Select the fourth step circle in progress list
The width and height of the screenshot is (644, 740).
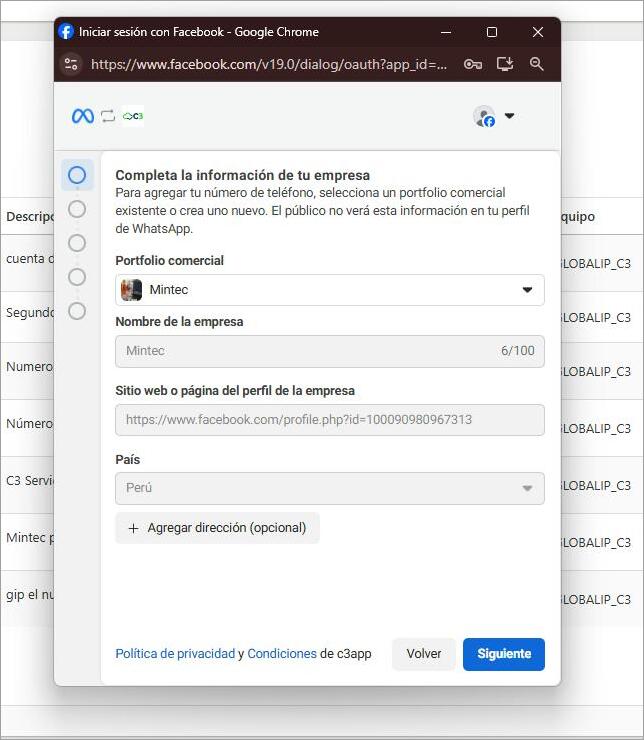click(x=77, y=277)
